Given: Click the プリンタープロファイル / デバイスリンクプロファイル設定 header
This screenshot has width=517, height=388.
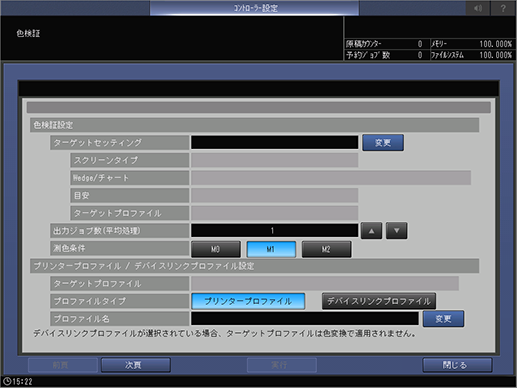Looking at the screenshot, I should (x=255, y=266).
